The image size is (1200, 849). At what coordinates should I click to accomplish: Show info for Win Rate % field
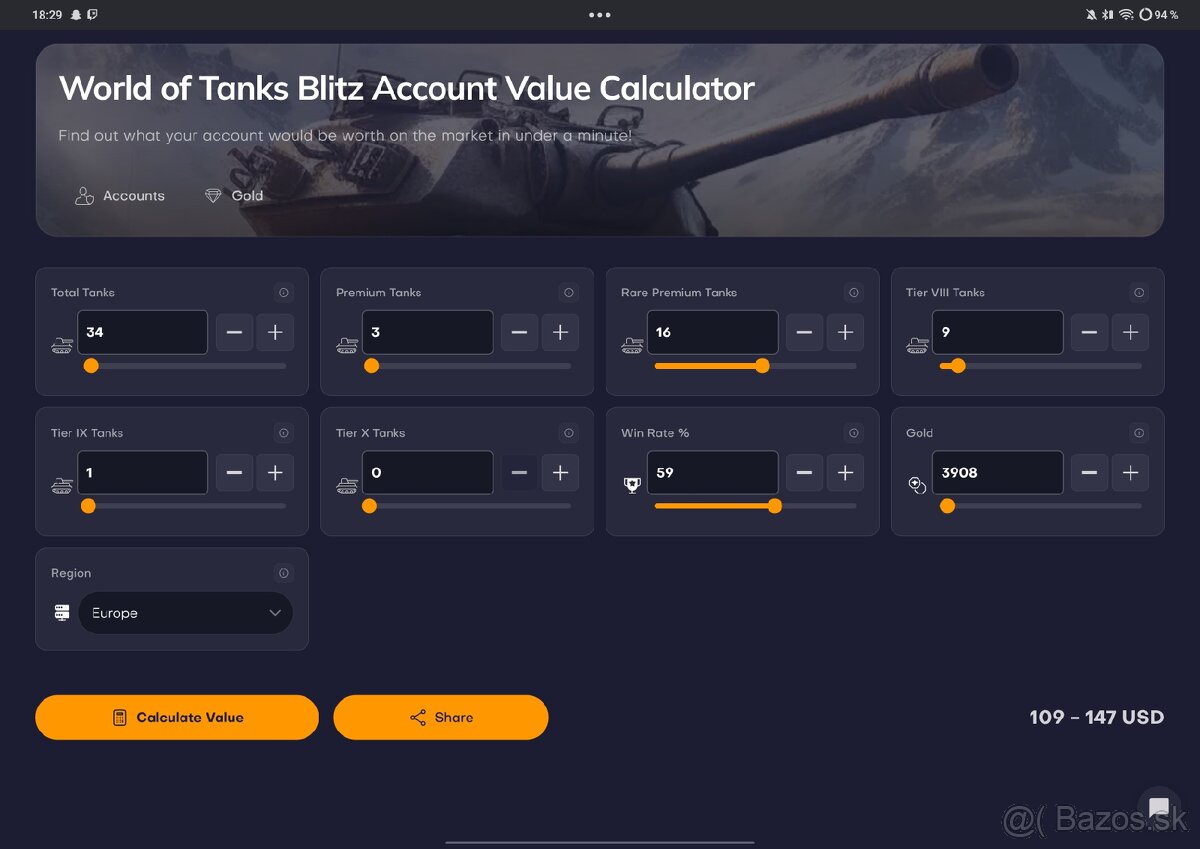click(854, 433)
